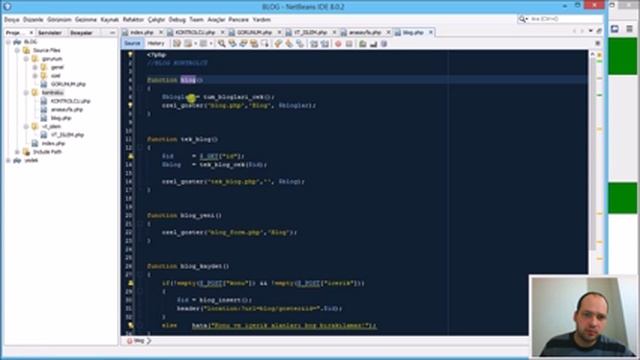Expand the Include Path node
This screenshot has width=640, height=360.
pyautogui.click(x=17, y=152)
